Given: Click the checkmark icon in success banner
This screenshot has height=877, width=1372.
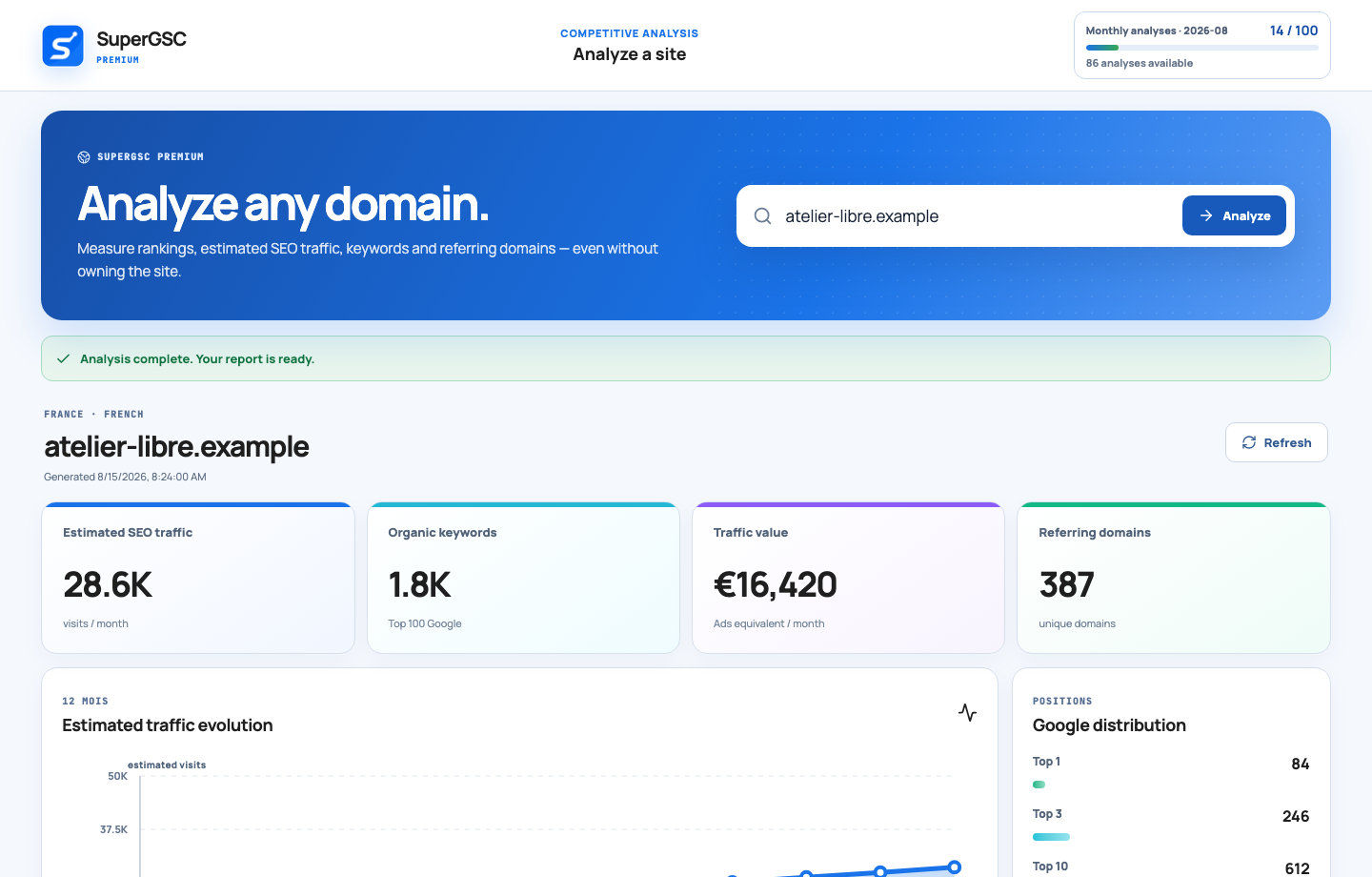Looking at the screenshot, I should [64, 359].
